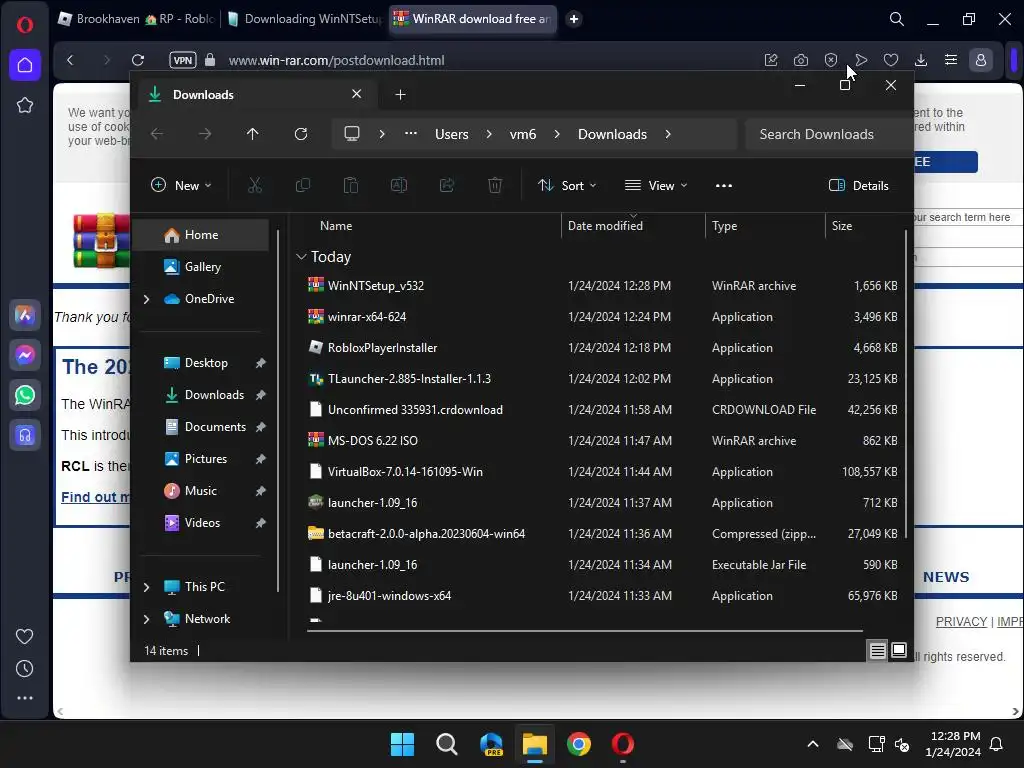Image resolution: width=1024 pixels, height=768 pixels.
Task: Click the Delete trash icon in Explorer toolbar
Action: pyautogui.click(x=495, y=185)
